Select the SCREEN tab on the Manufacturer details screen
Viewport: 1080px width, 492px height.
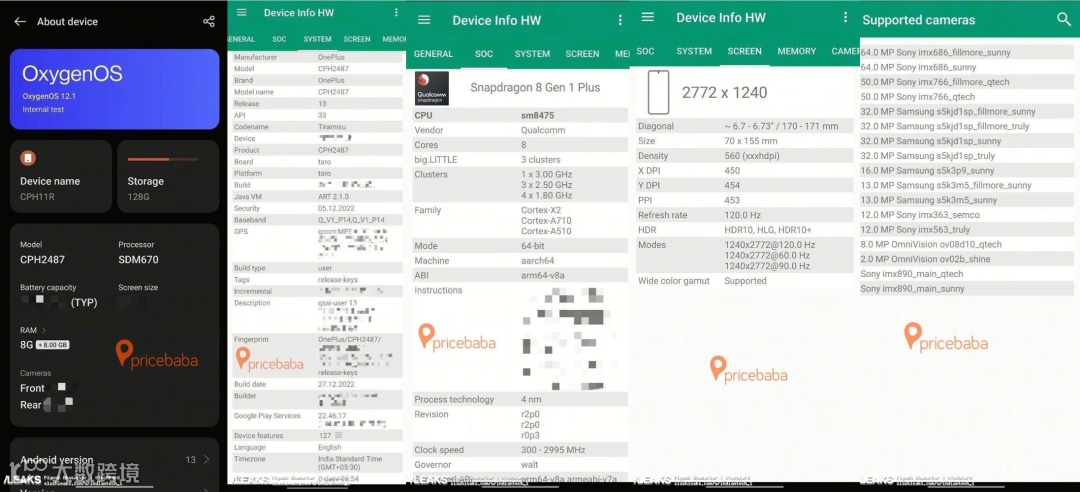coord(357,40)
